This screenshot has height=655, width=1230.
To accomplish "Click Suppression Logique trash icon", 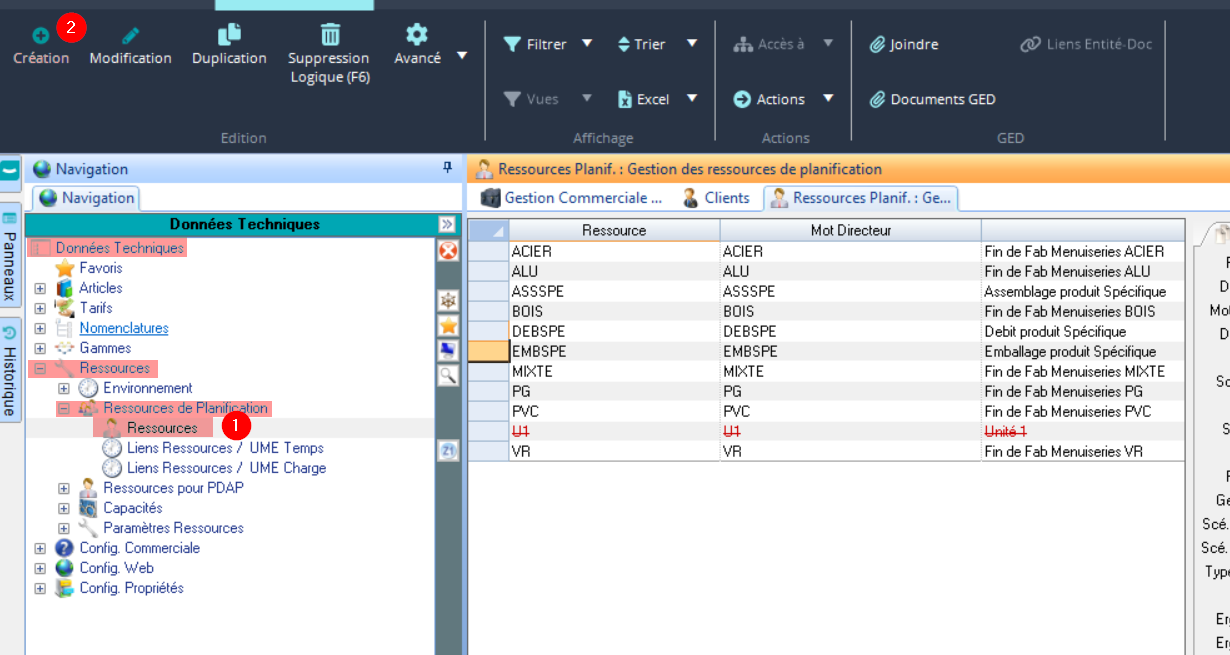I will 329,34.
